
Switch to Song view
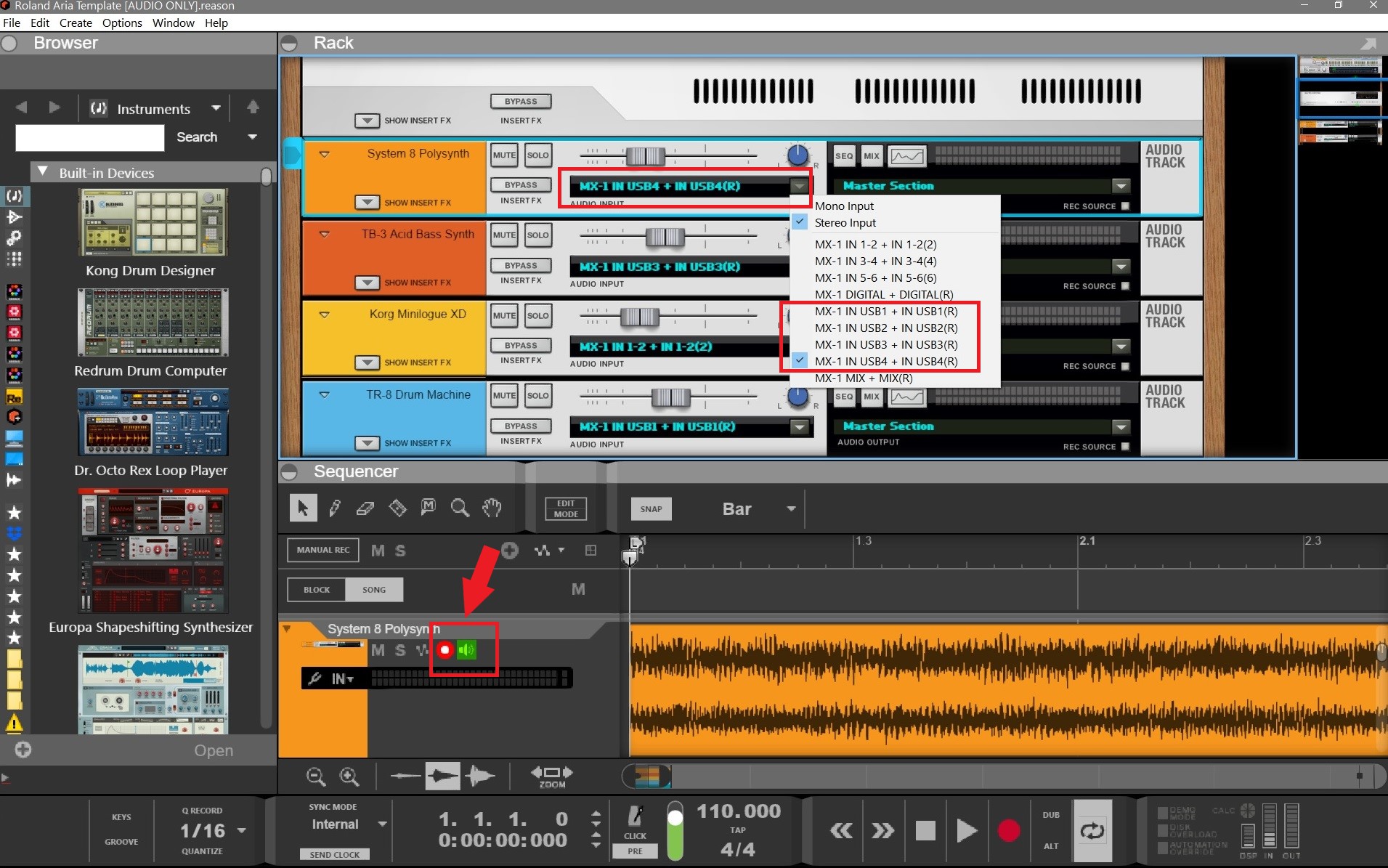point(374,590)
